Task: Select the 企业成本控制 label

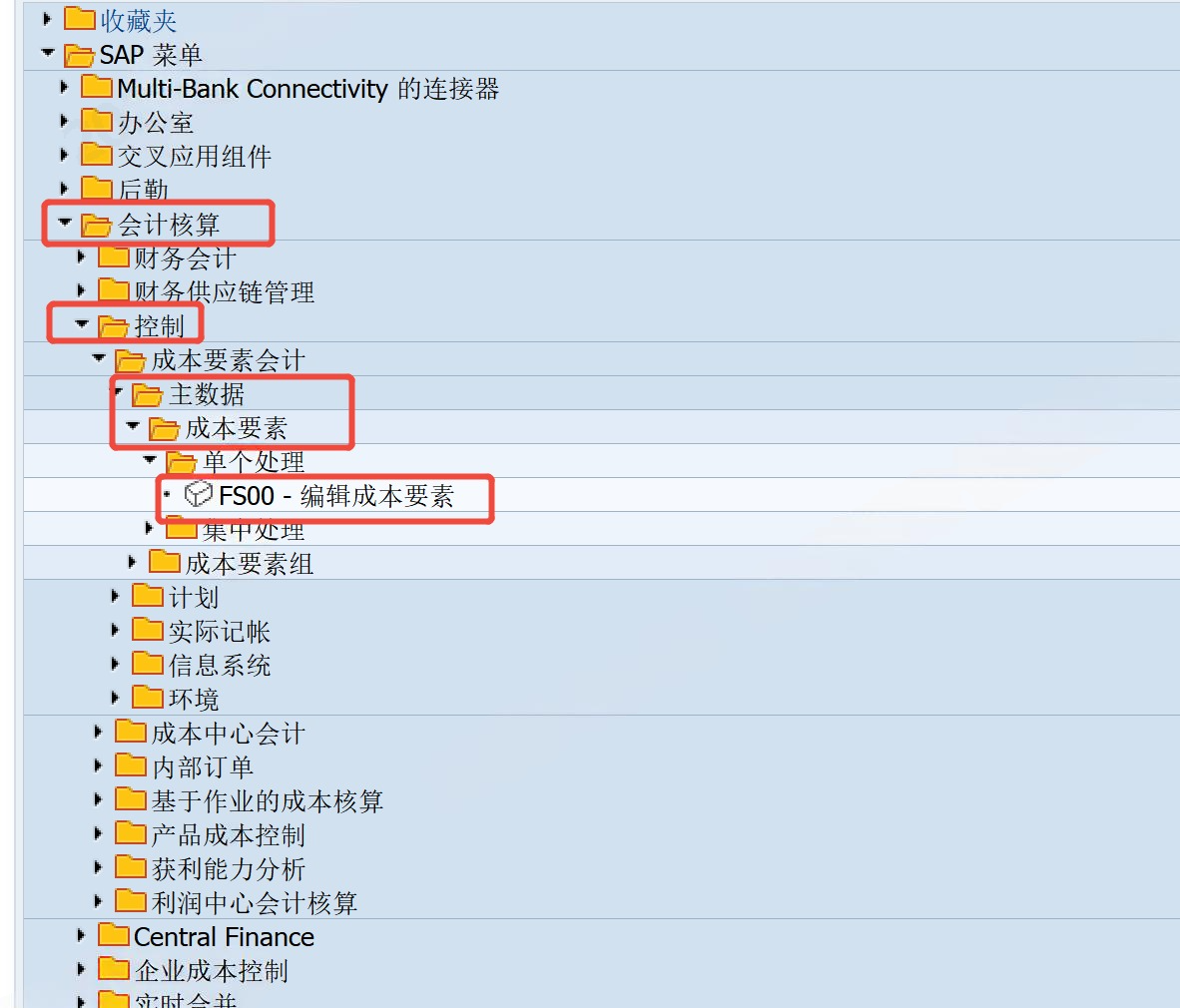Action: pyautogui.click(x=212, y=970)
